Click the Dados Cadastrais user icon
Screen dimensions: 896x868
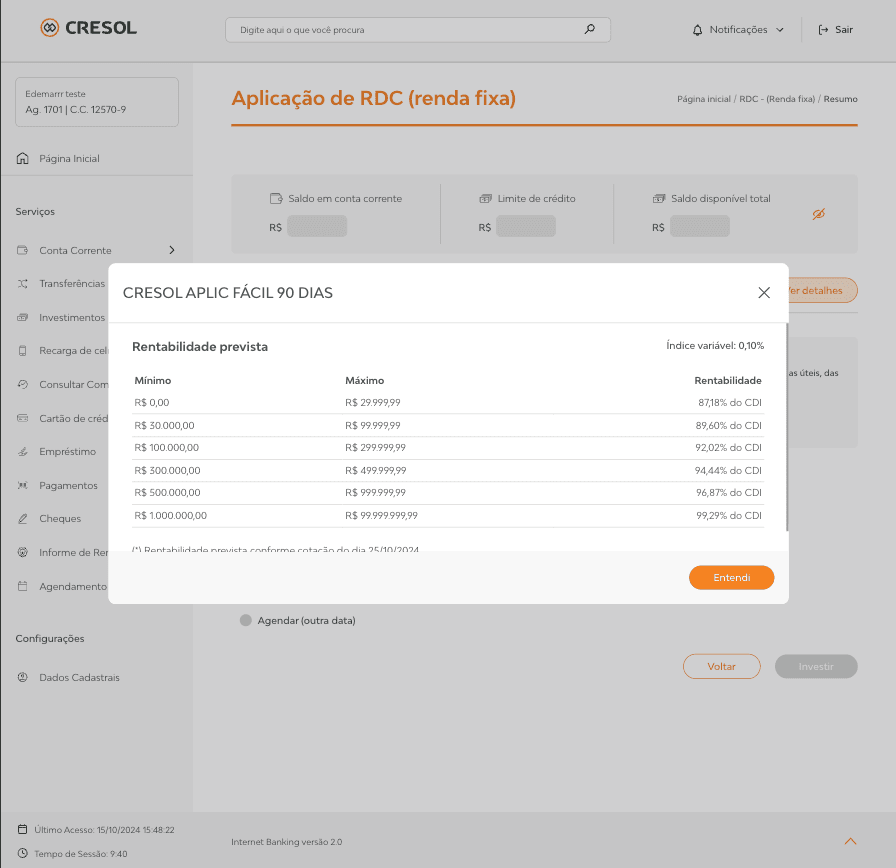pyautogui.click(x=22, y=677)
